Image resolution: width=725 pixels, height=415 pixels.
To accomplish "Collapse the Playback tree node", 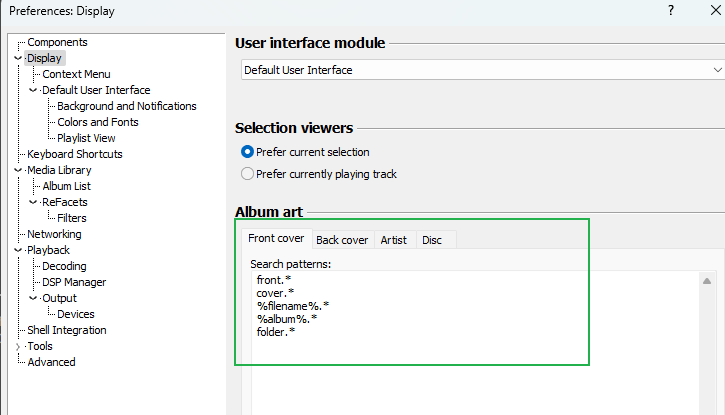I will pyautogui.click(x=18, y=250).
